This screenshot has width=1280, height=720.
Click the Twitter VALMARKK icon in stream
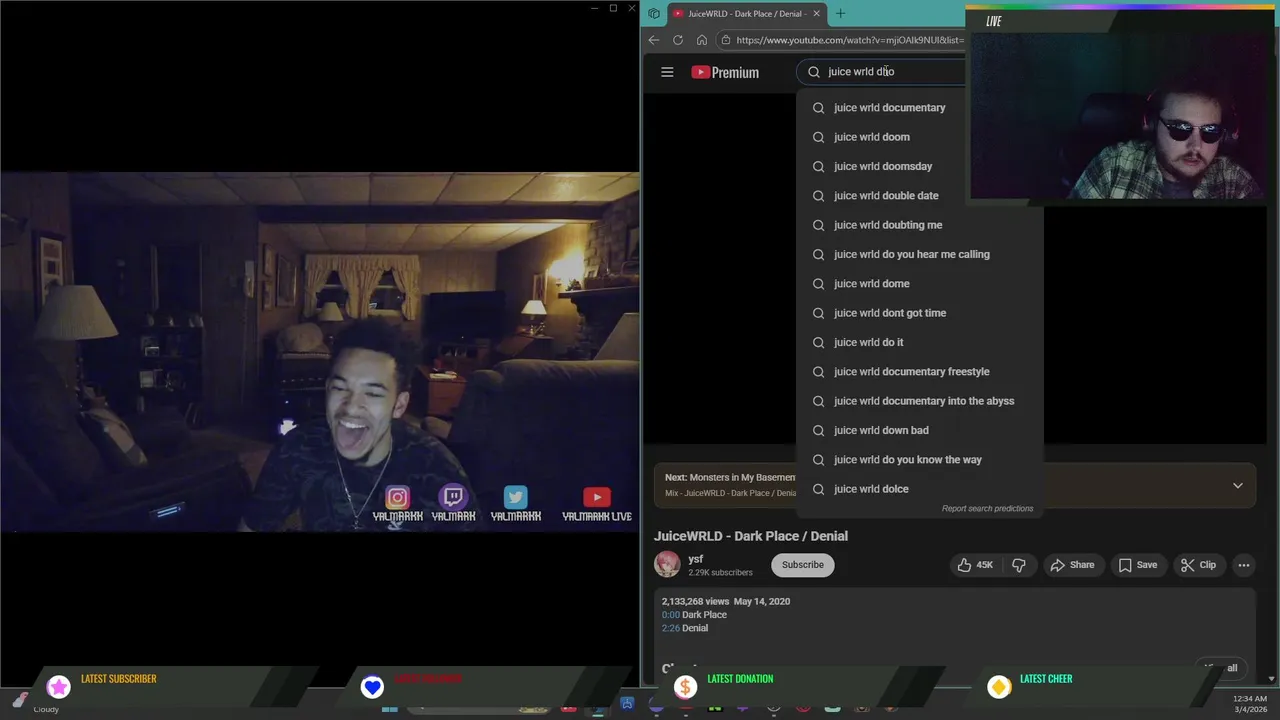[515, 497]
